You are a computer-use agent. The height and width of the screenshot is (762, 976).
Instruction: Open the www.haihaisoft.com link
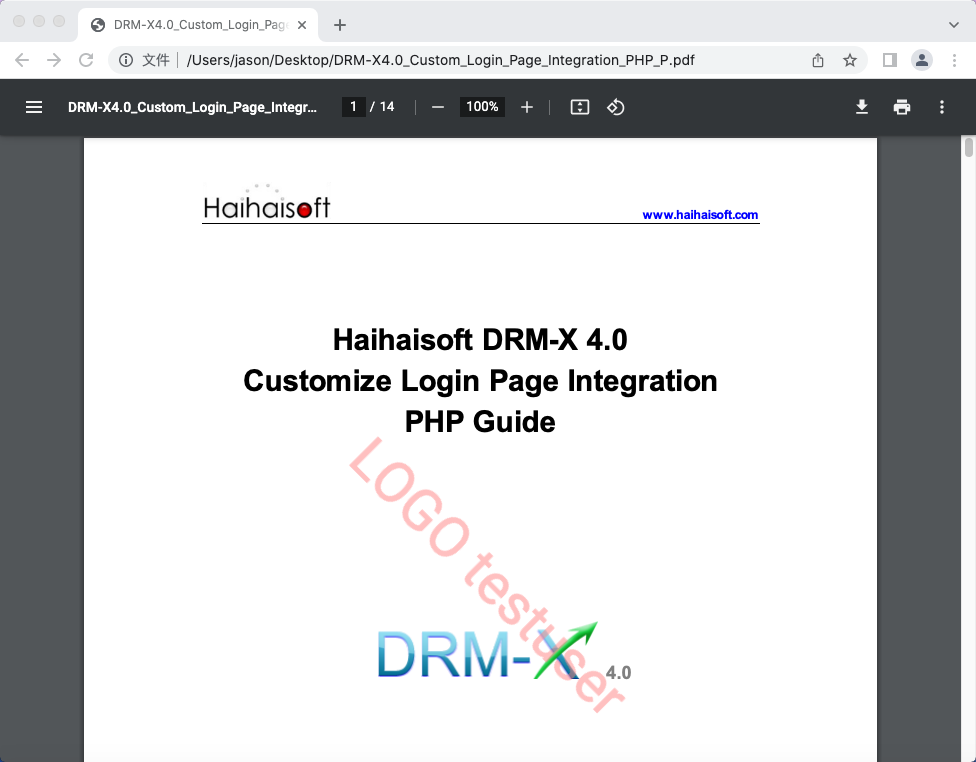click(700, 215)
